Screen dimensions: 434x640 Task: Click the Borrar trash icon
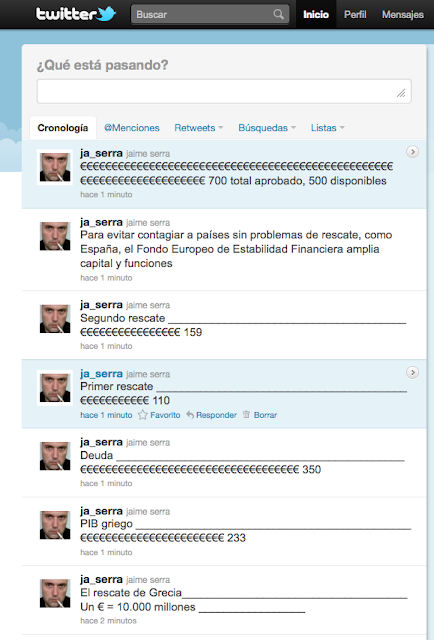pos(246,415)
